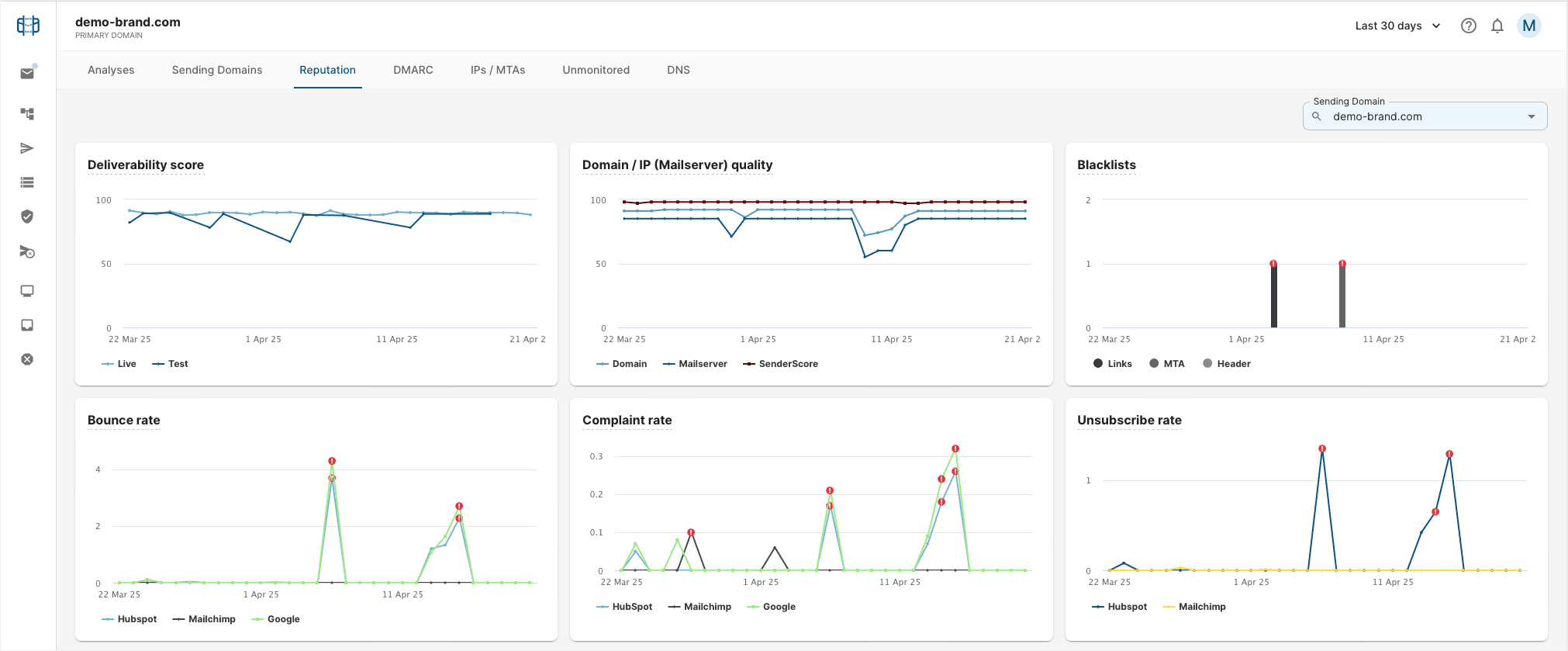Switch to the DMARC tab
The height and width of the screenshot is (651, 1568).
413,70
